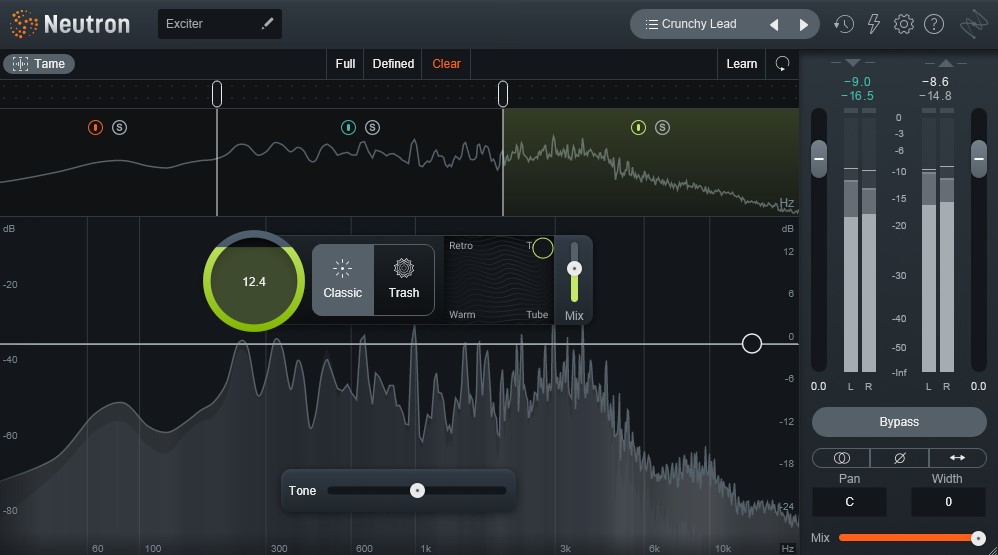The image size is (998, 555).
Task: Click the input RMS value -16.5
Action: tap(857, 95)
